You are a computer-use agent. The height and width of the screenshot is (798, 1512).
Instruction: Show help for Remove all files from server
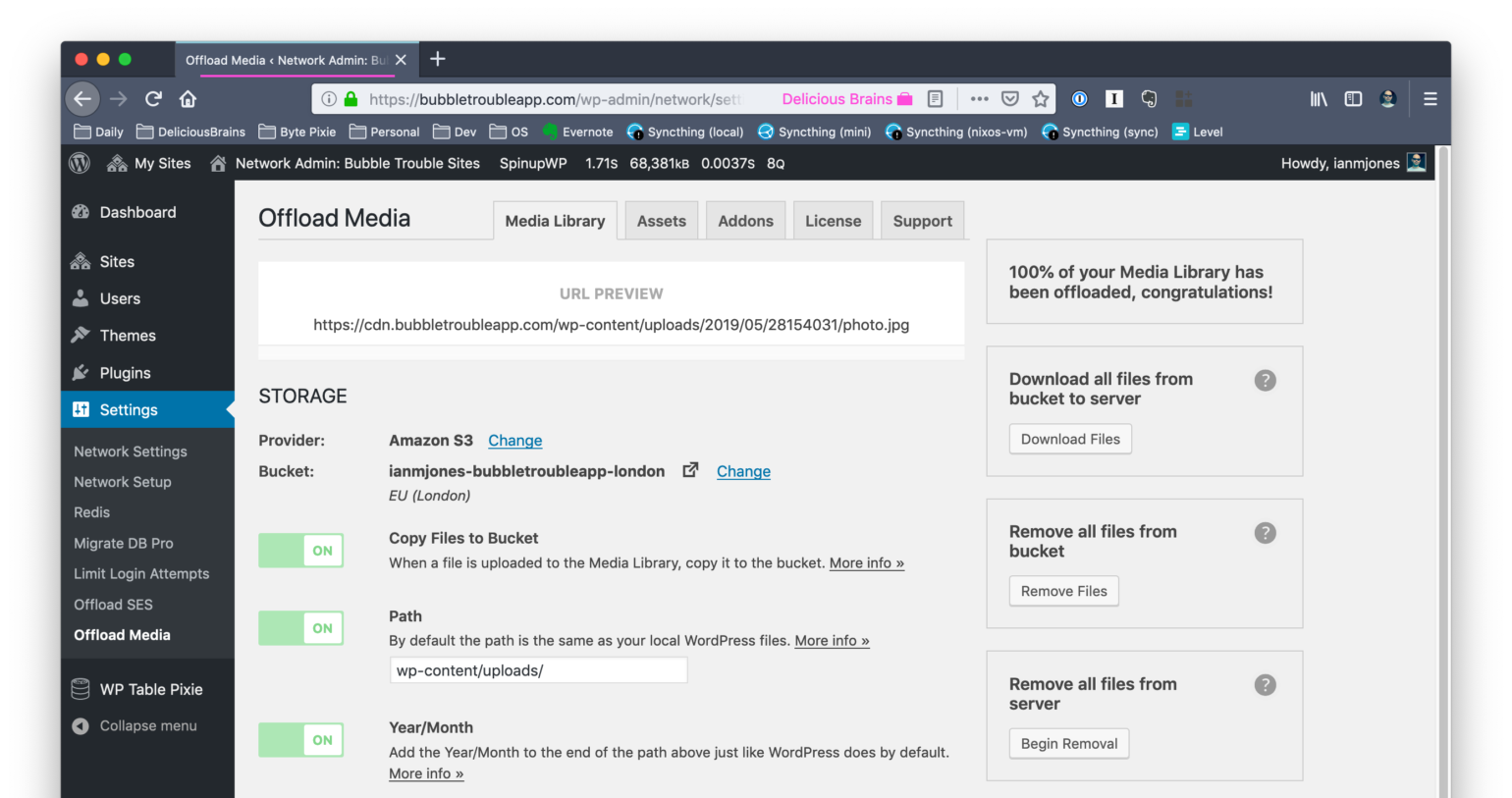coord(1266,684)
